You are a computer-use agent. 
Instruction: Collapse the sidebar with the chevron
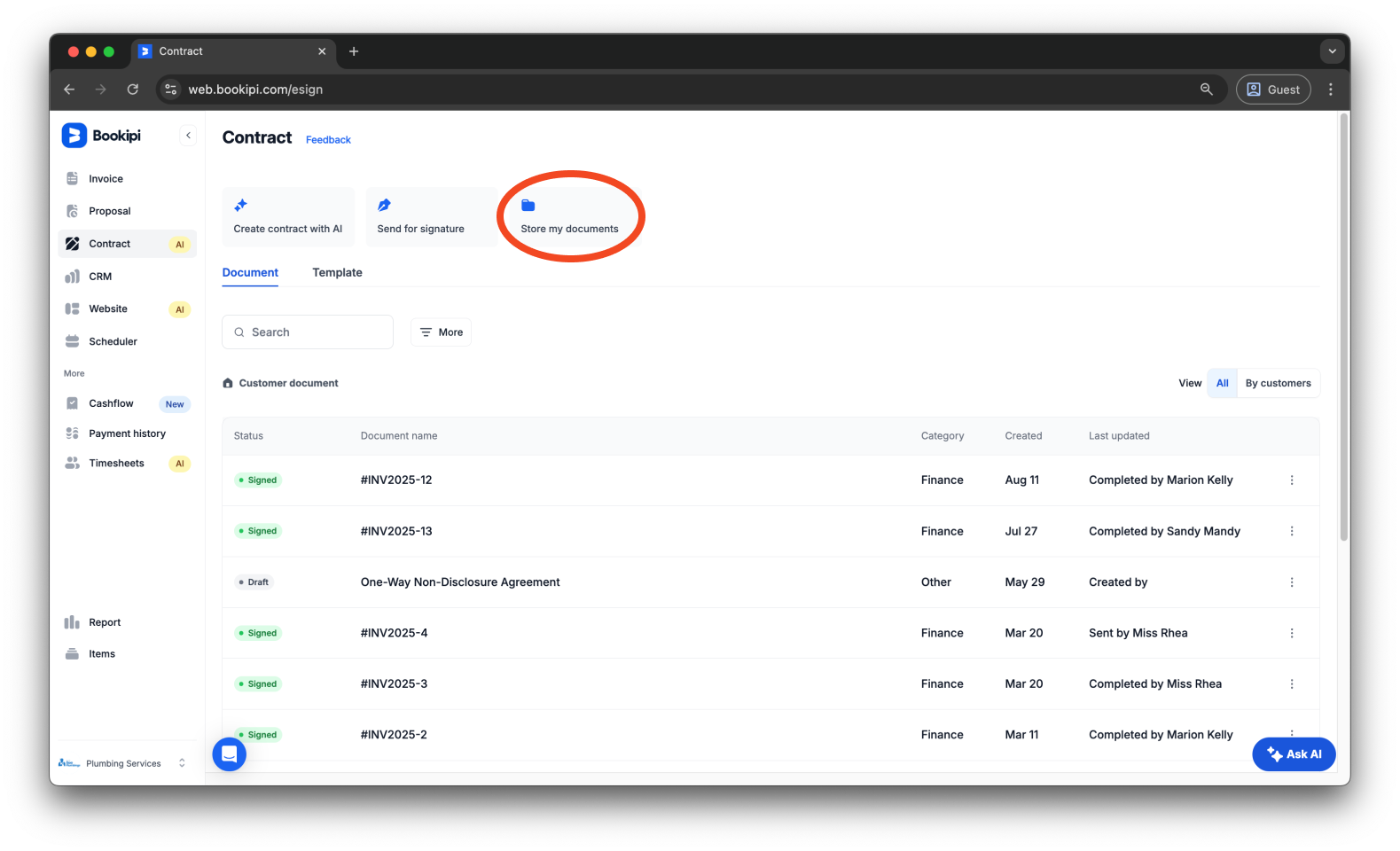(188, 136)
